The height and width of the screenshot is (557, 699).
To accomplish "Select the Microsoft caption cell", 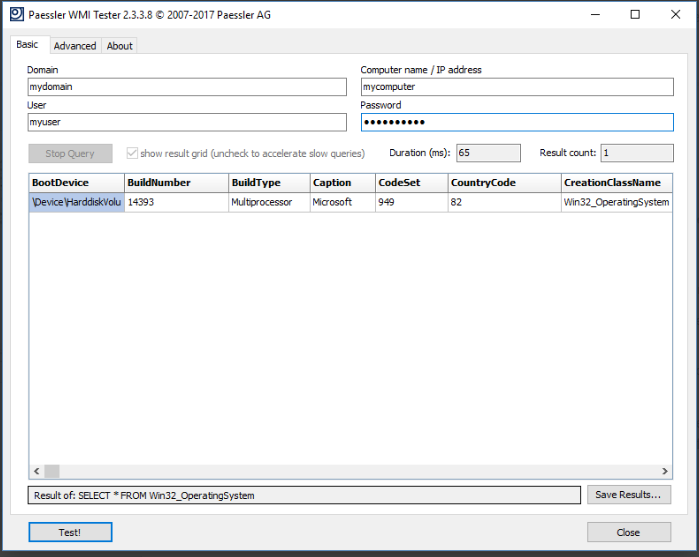I will [343, 202].
